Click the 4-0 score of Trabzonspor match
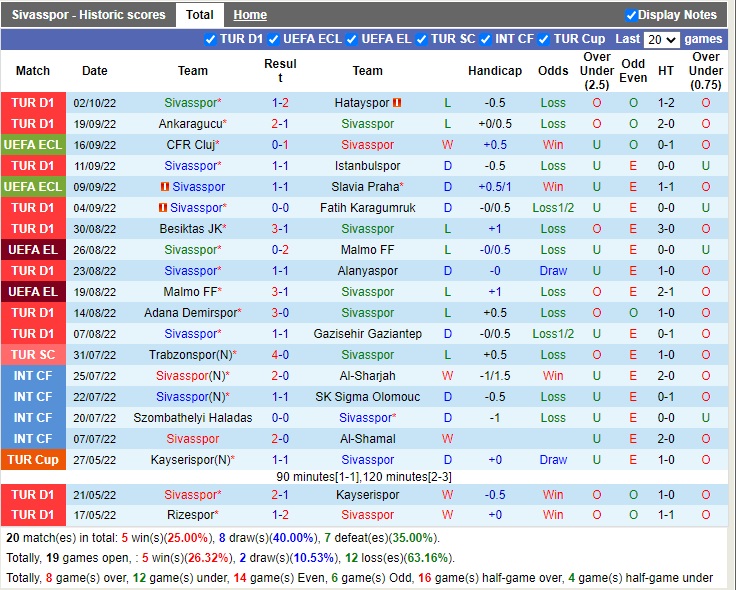Viewport: 736px width, 590px height. point(280,355)
